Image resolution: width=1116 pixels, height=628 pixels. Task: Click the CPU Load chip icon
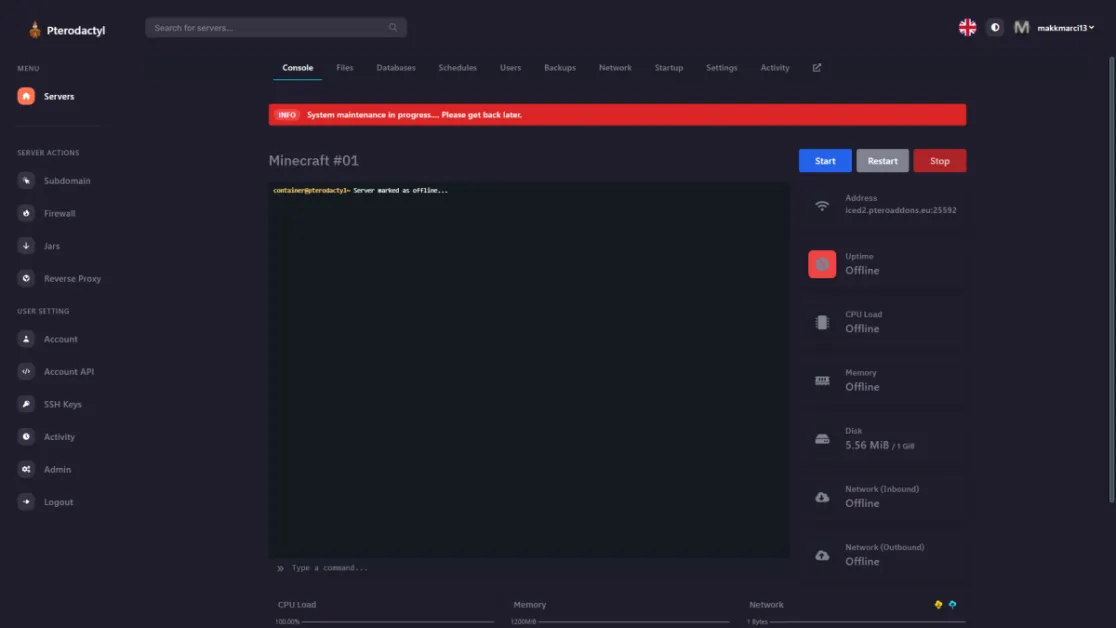coord(822,322)
